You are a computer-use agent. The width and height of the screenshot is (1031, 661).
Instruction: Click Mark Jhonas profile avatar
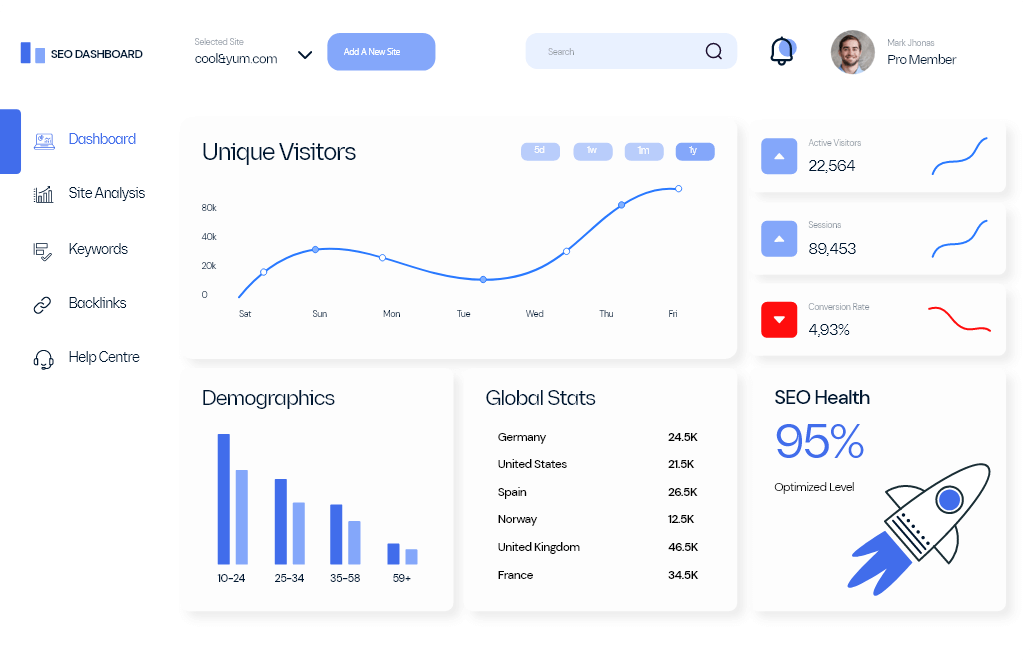tap(853, 52)
